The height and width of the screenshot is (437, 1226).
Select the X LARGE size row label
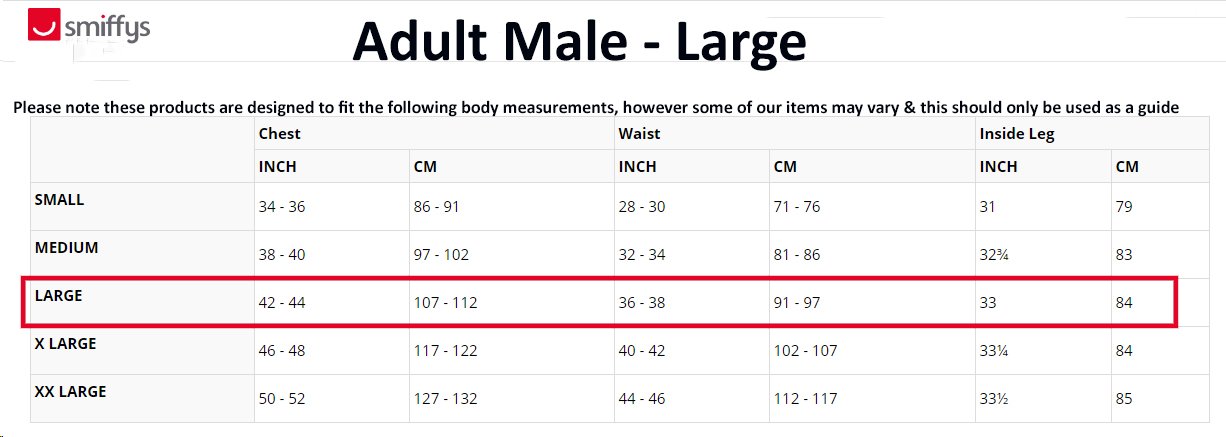pyautogui.click(x=67, y=344)
